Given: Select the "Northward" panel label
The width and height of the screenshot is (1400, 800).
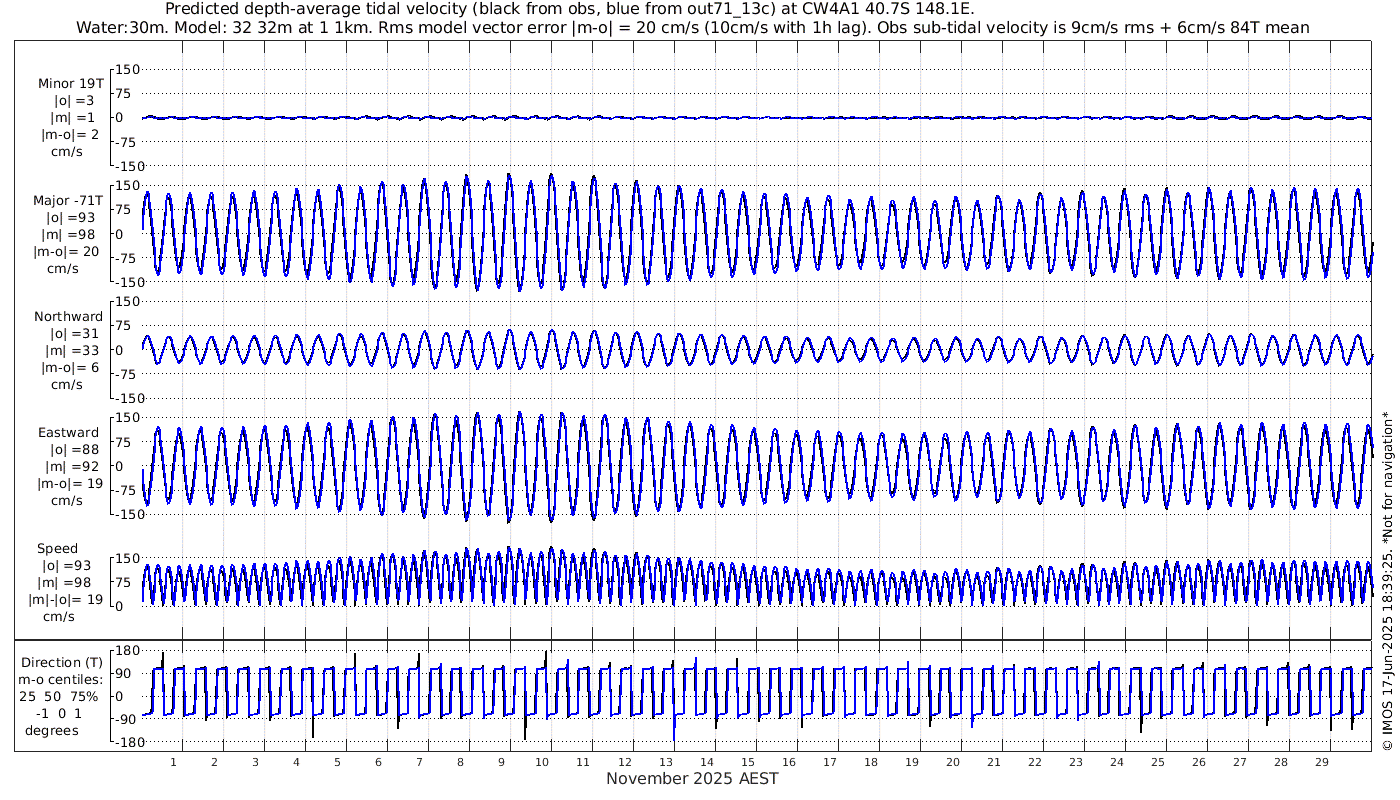Looking at the screenshot, I should [68, 317].
